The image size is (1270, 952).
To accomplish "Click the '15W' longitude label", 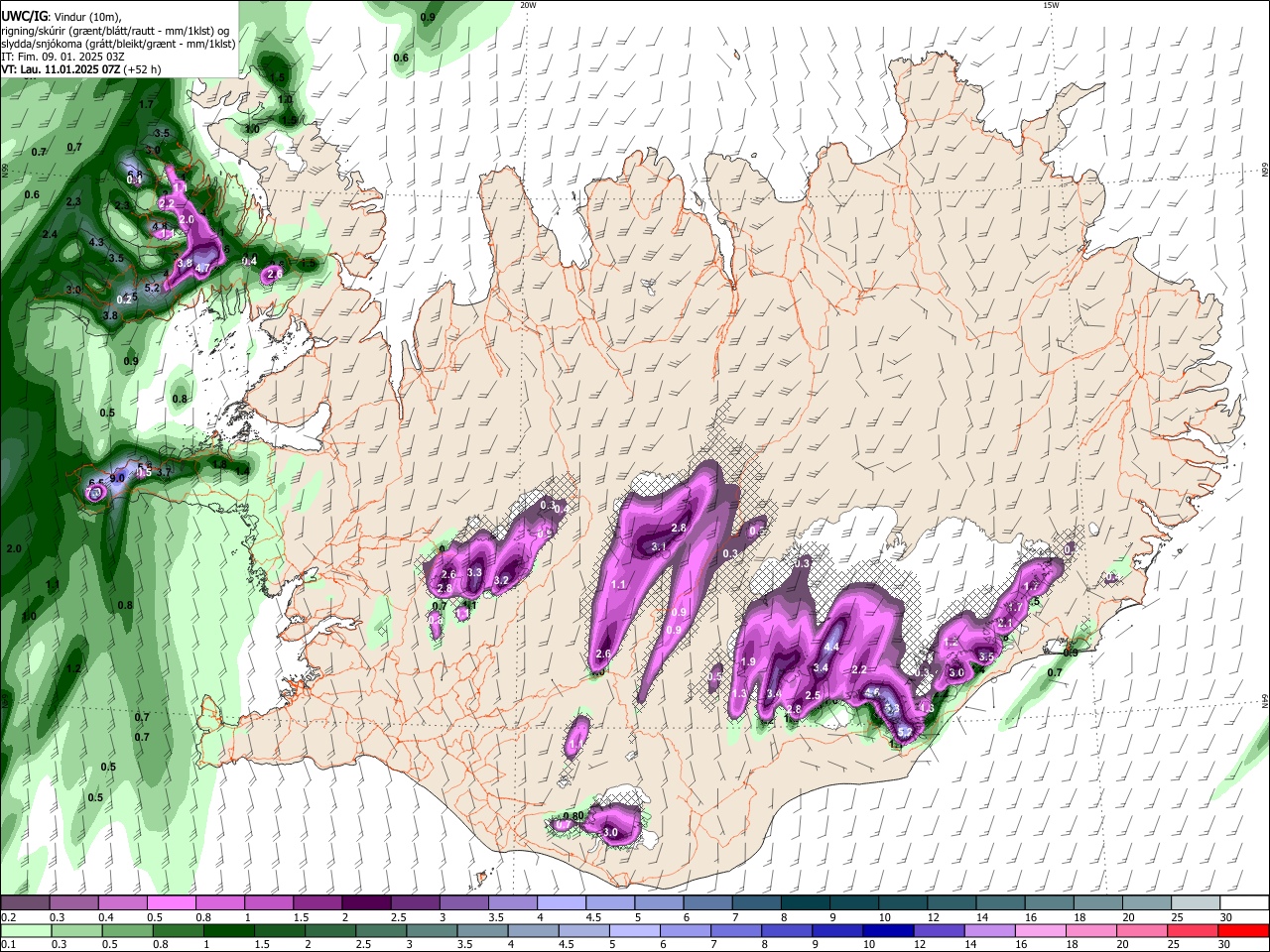I will [x=1051, y=5].
